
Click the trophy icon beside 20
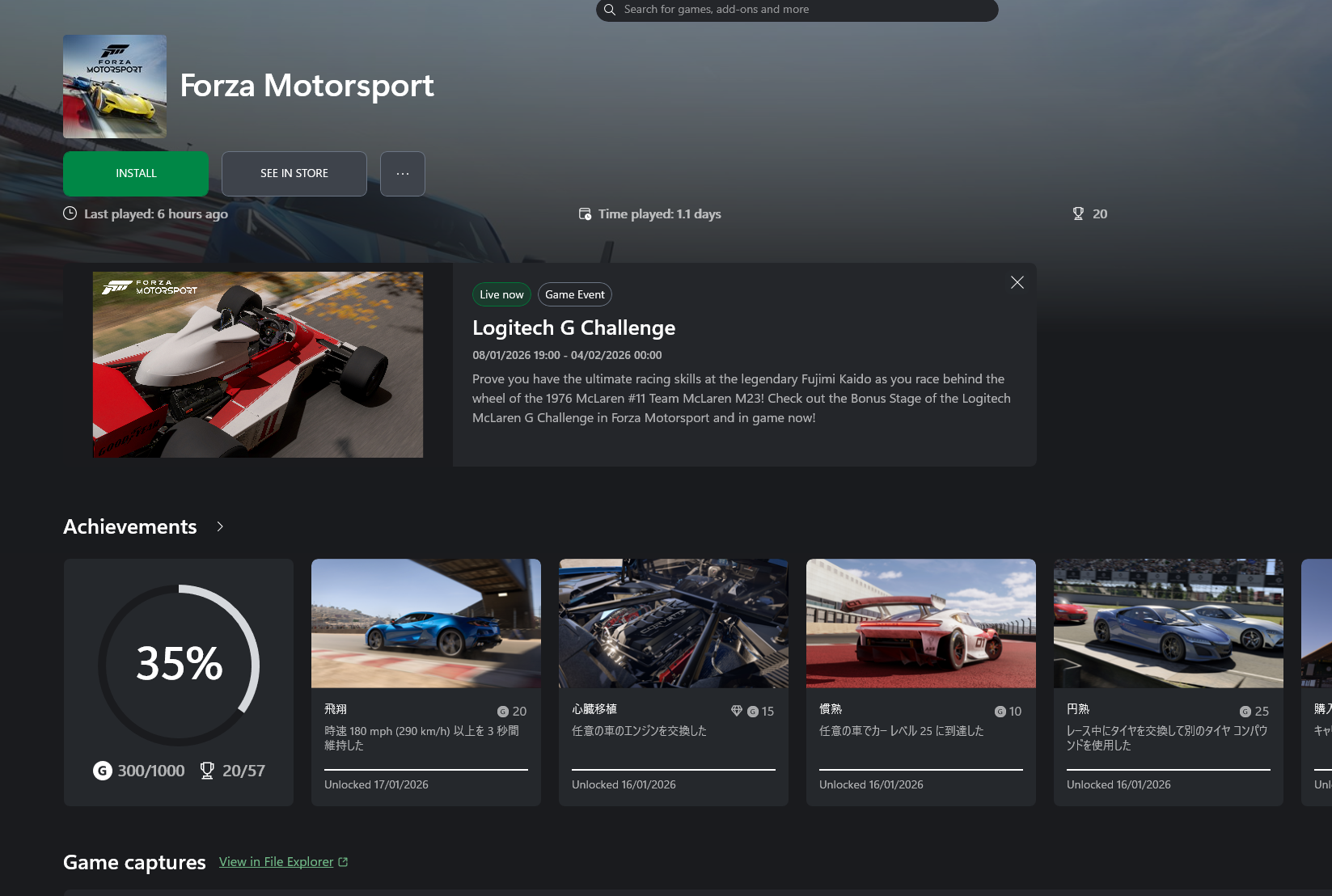(x=1078, y=213)
